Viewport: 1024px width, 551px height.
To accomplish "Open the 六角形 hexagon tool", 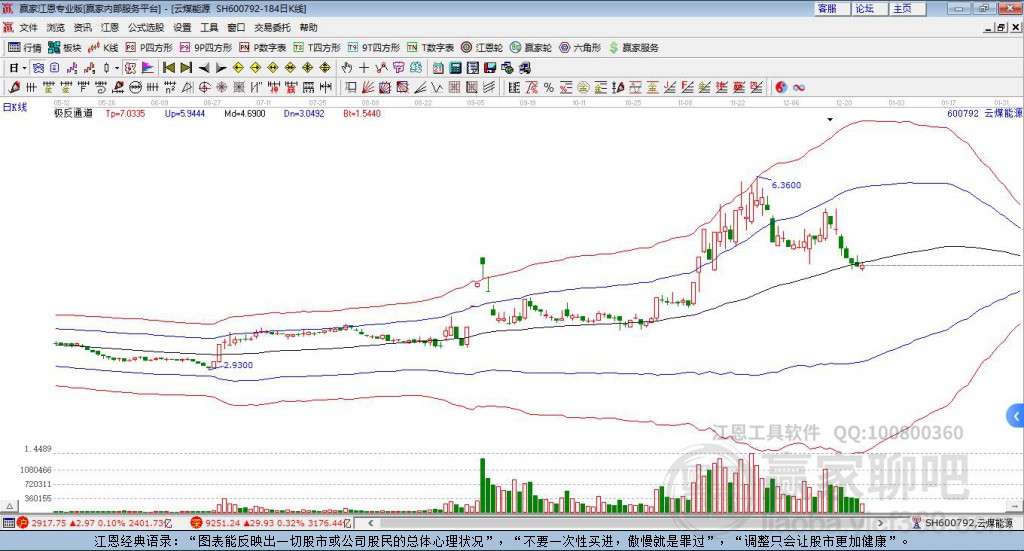I will point(580,48).
